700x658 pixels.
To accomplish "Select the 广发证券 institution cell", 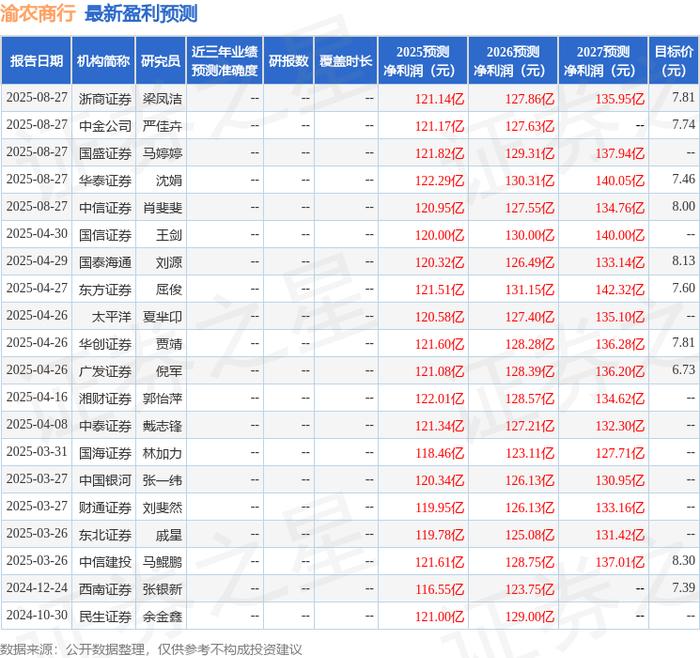I will coord(105,371).
